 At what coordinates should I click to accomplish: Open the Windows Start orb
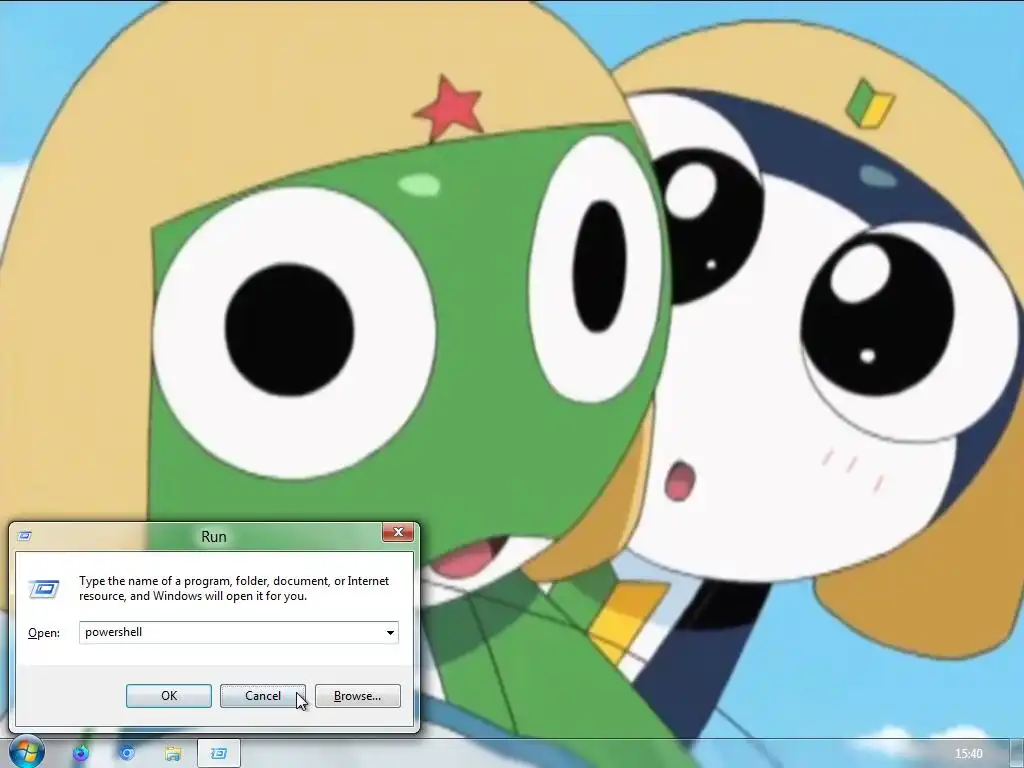pos(26,752)
